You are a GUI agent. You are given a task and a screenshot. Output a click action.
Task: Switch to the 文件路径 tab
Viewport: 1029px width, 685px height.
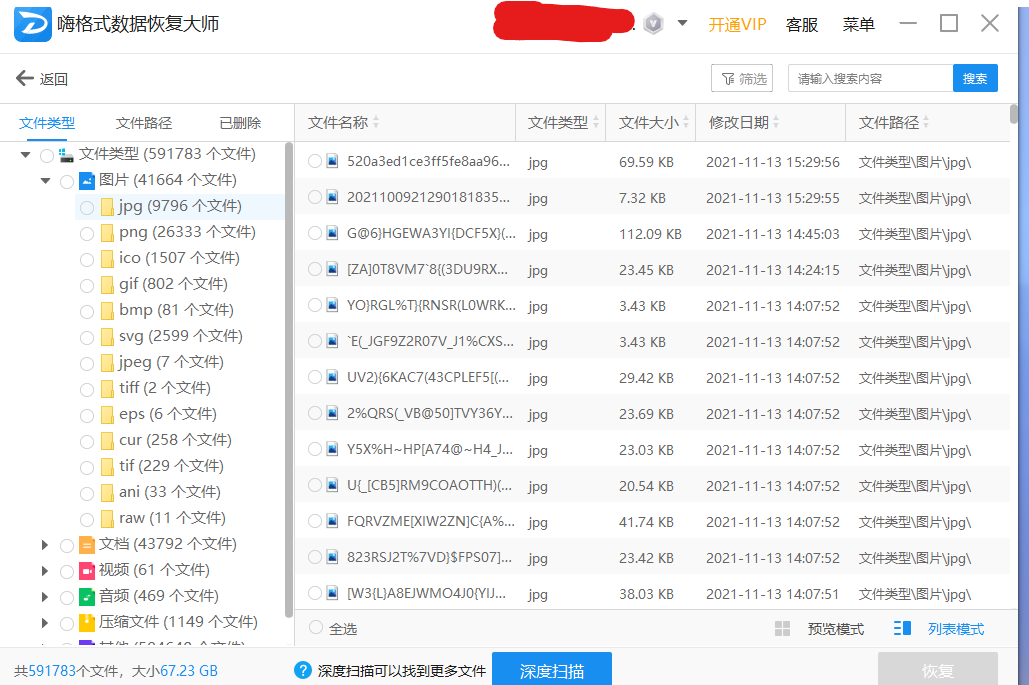[144, 123]
